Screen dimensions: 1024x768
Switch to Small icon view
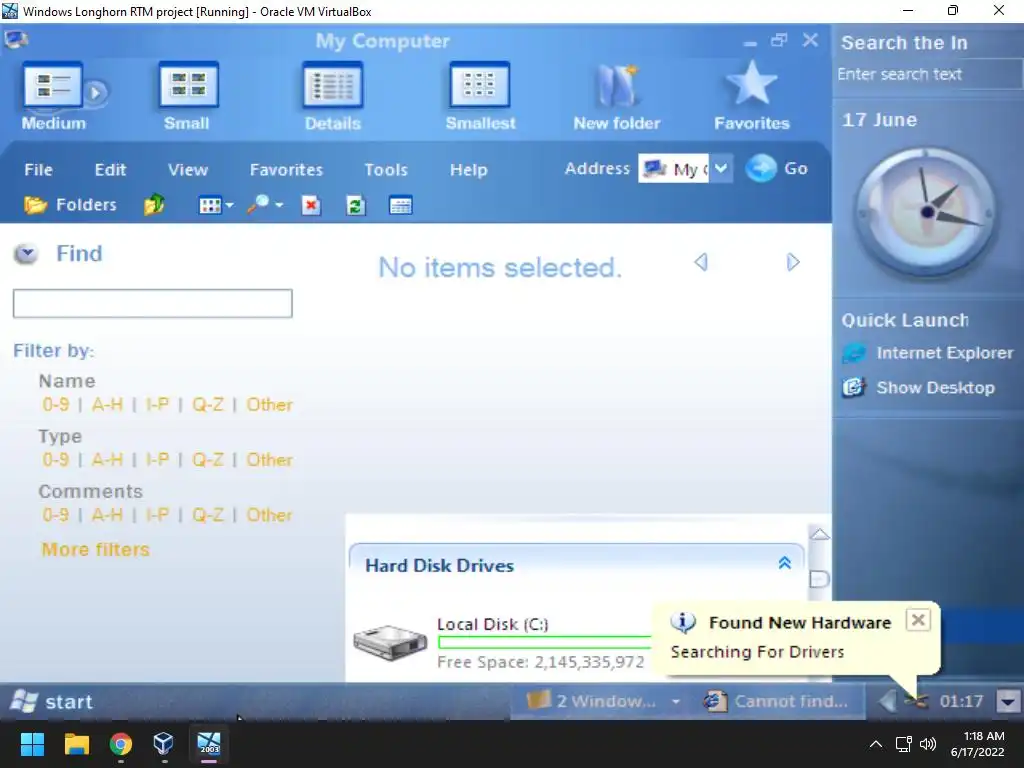click(188, 97)
